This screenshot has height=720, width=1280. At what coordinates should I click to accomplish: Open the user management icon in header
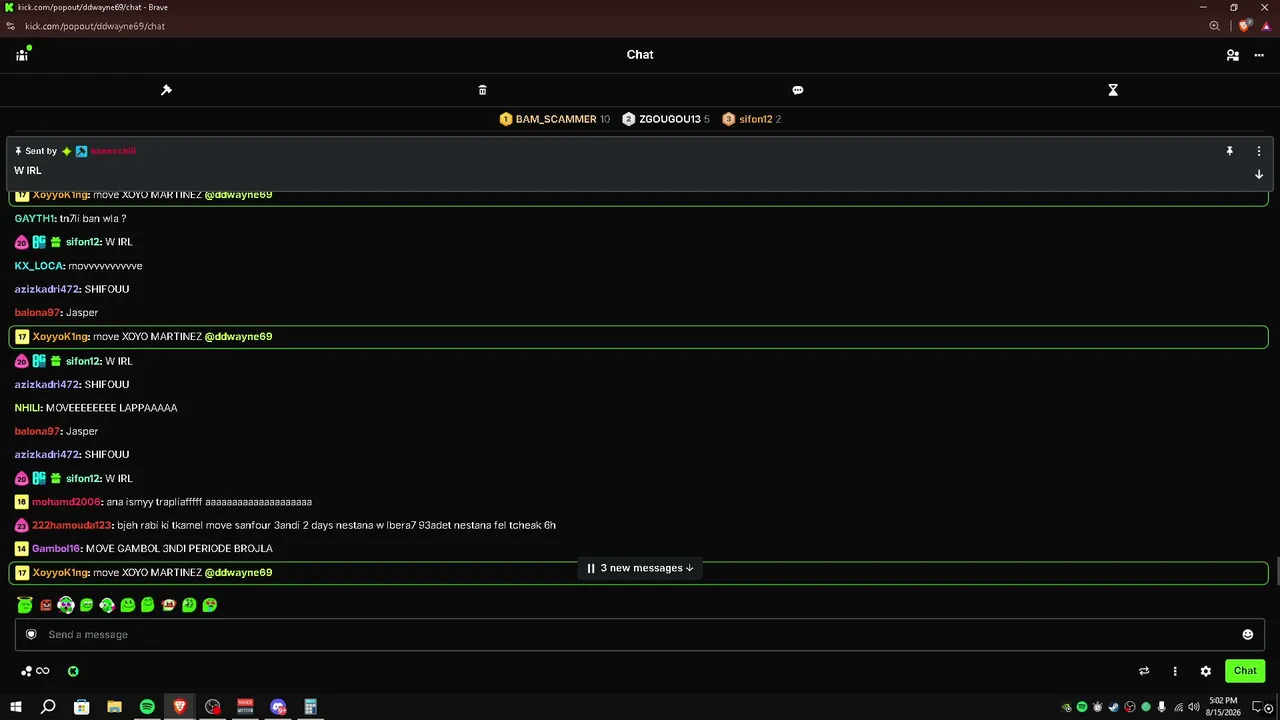(1233, 55)
